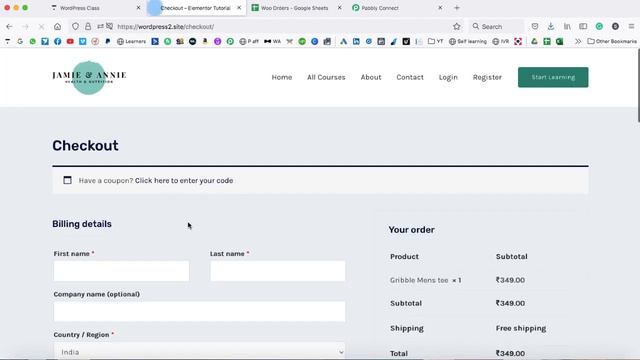Focus the First name input field
The height and width of the screenshot is (360, 640).
click(x=121, y=271)
